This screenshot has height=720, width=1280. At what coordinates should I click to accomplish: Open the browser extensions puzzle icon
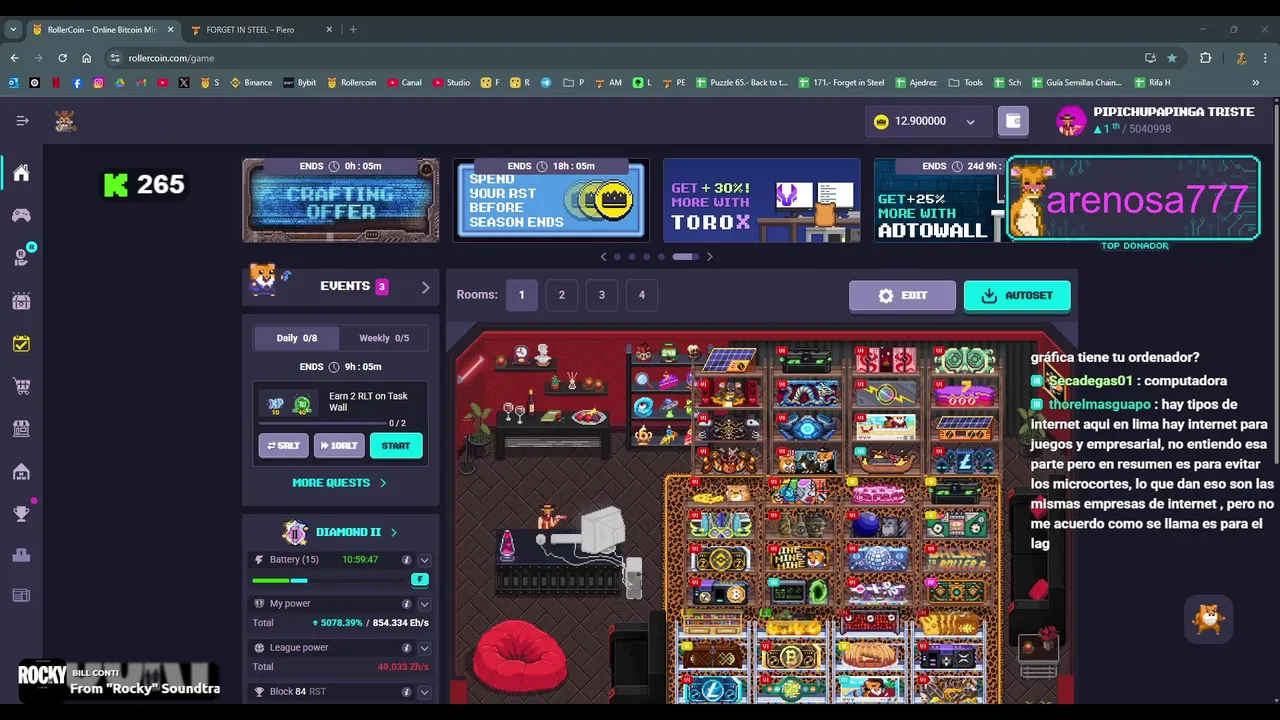1205,58
